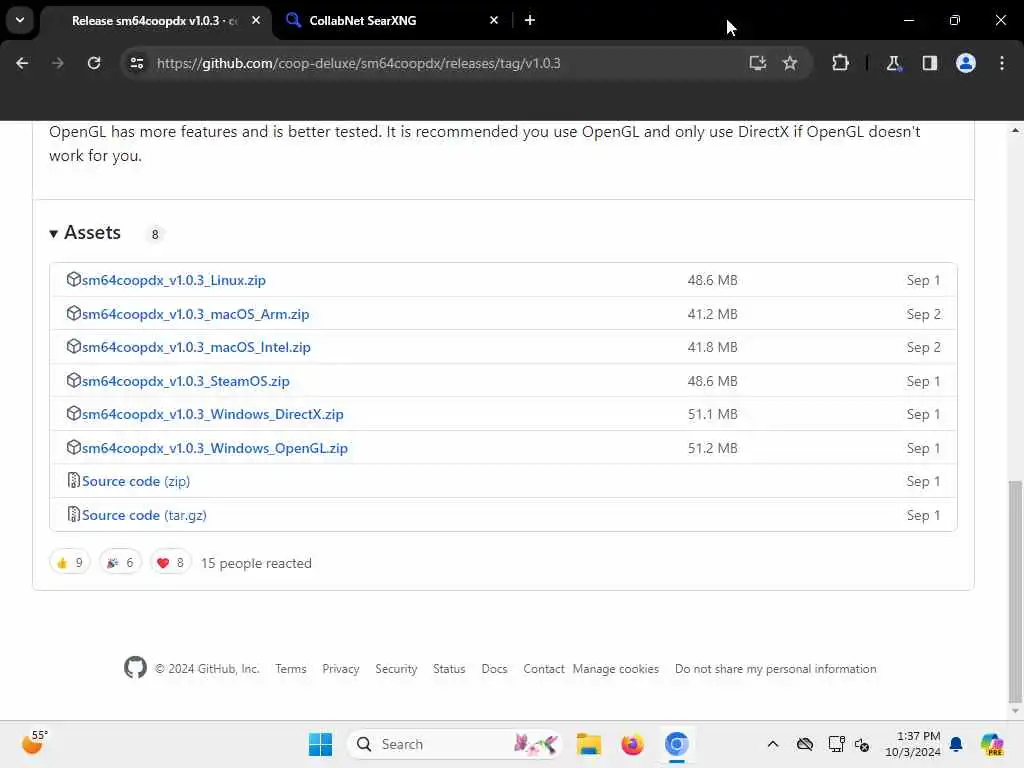
Task: Click taskbar Search box
Action: tap(455, 744)
